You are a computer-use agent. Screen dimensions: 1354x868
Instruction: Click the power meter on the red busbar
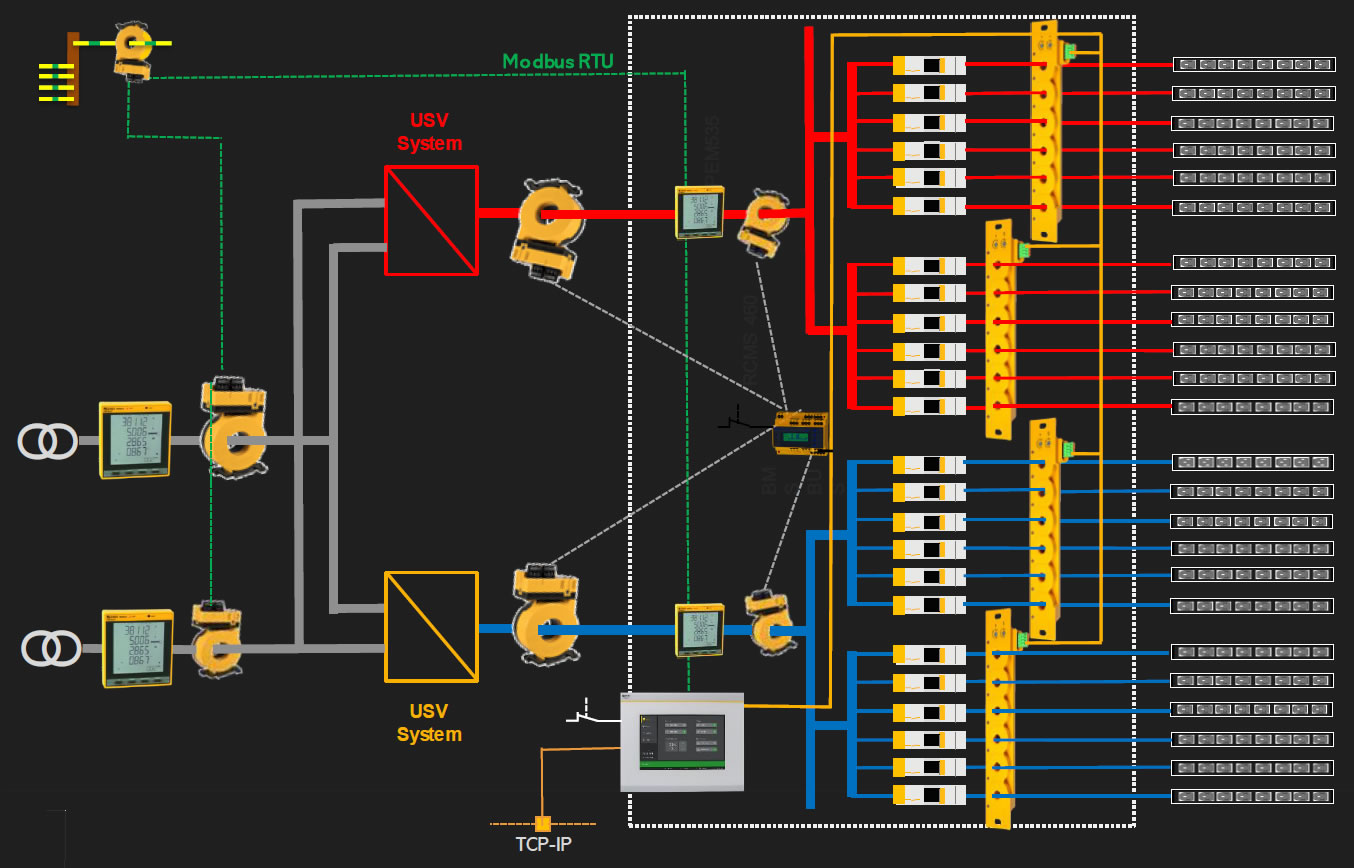click(x=699, y=212)
